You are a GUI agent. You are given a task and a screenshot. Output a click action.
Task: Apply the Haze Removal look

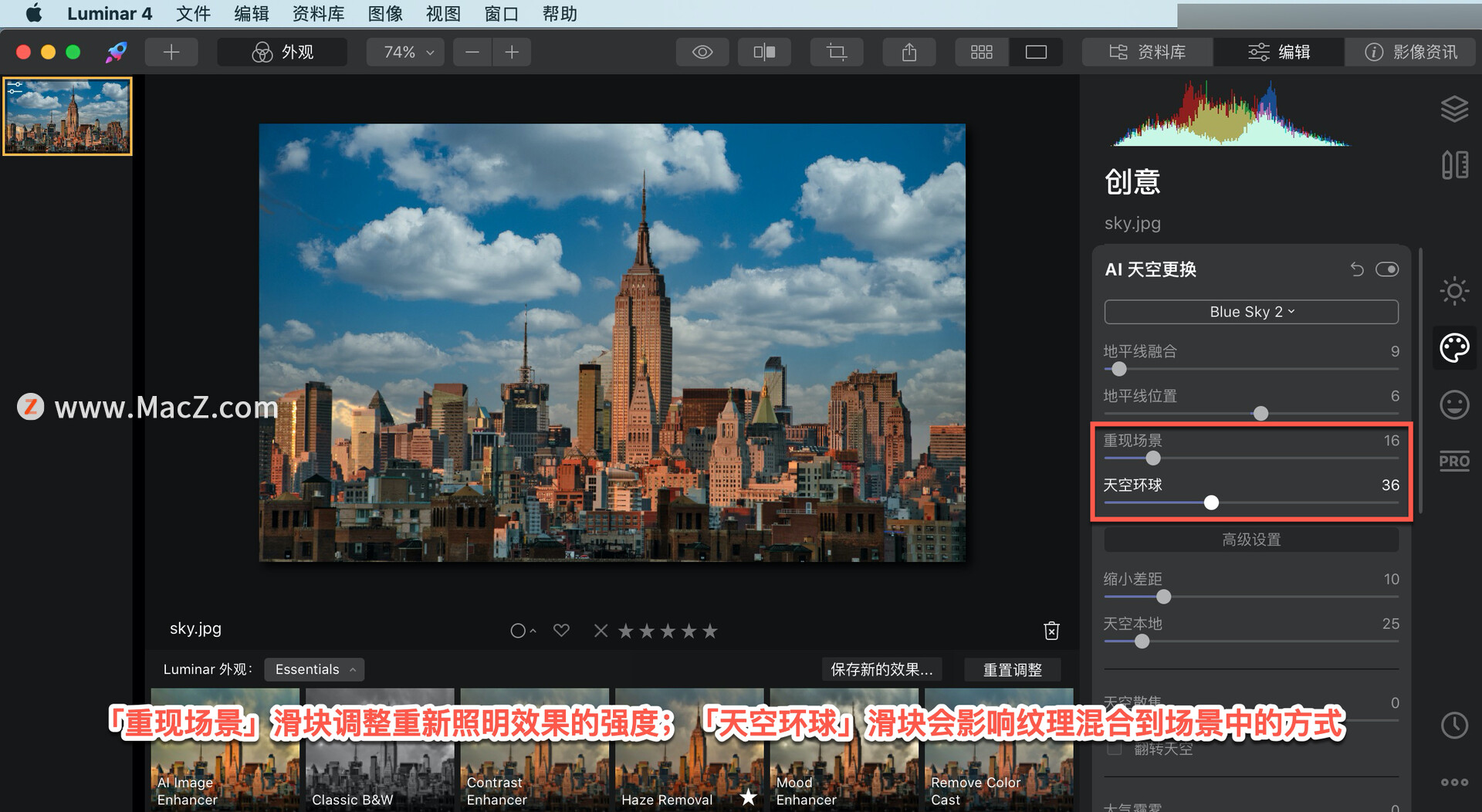(x=689, y=749)
